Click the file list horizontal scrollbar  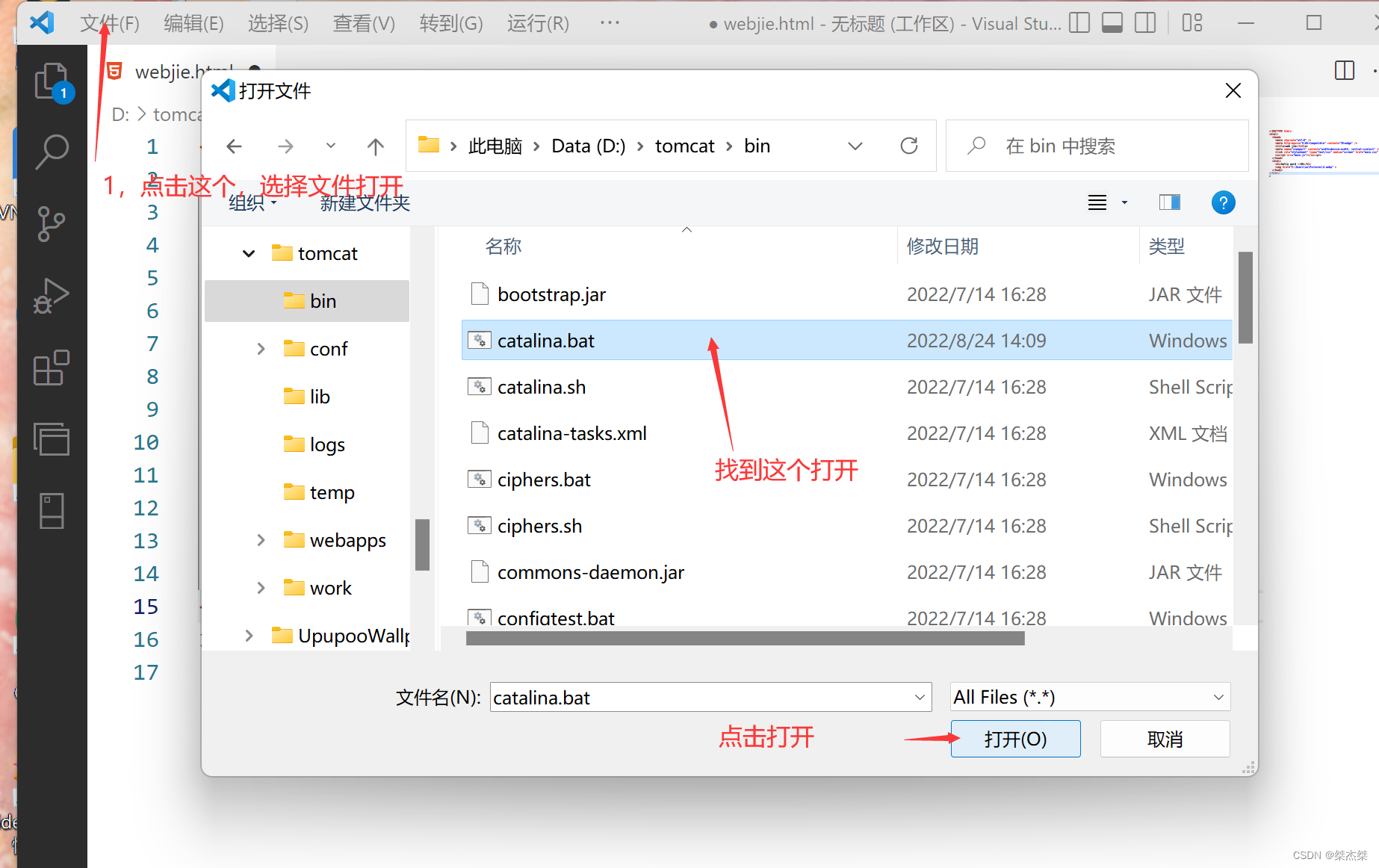745,638
